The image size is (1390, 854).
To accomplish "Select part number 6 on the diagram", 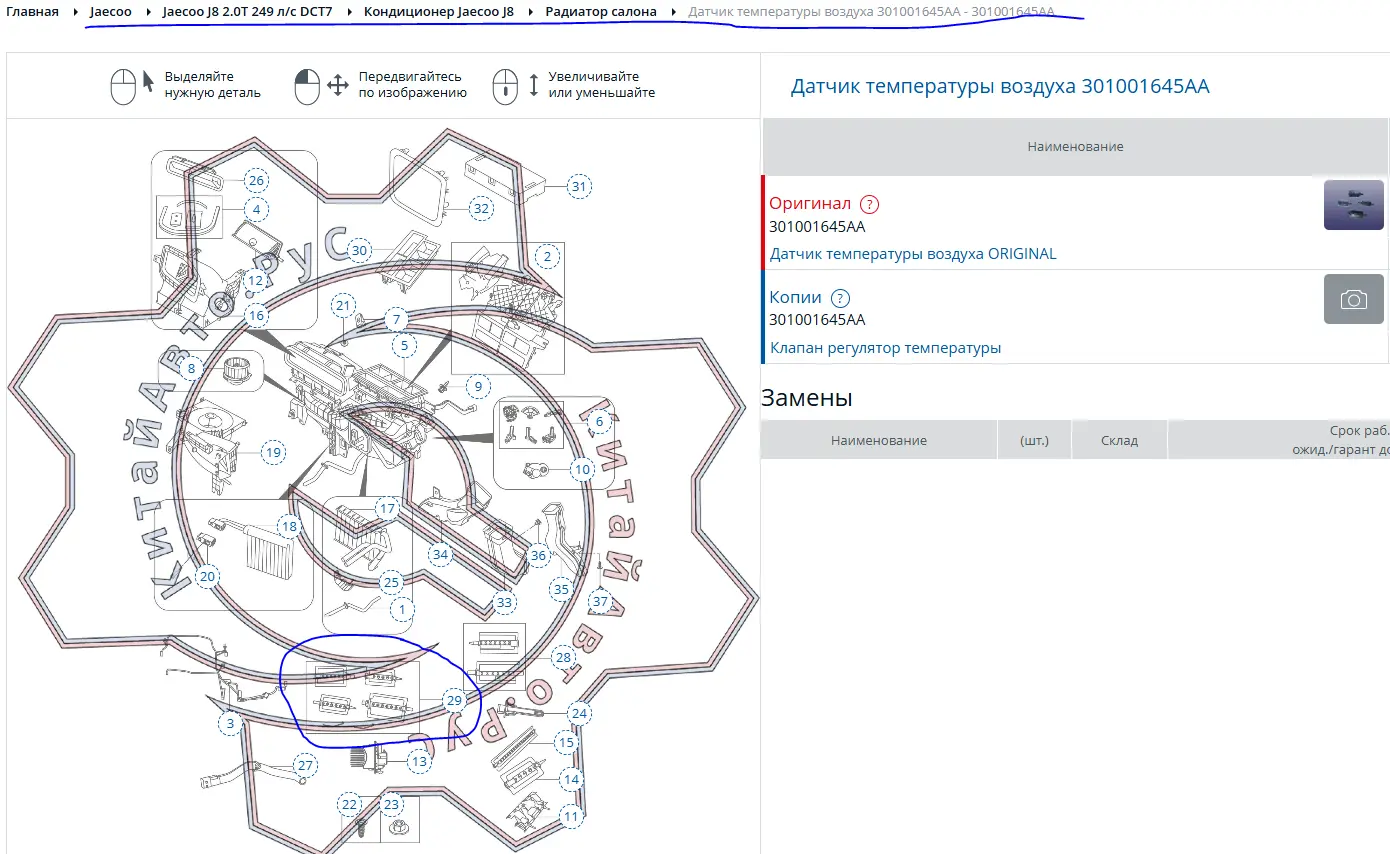I will pyautogui.click(x=599, y=422).
